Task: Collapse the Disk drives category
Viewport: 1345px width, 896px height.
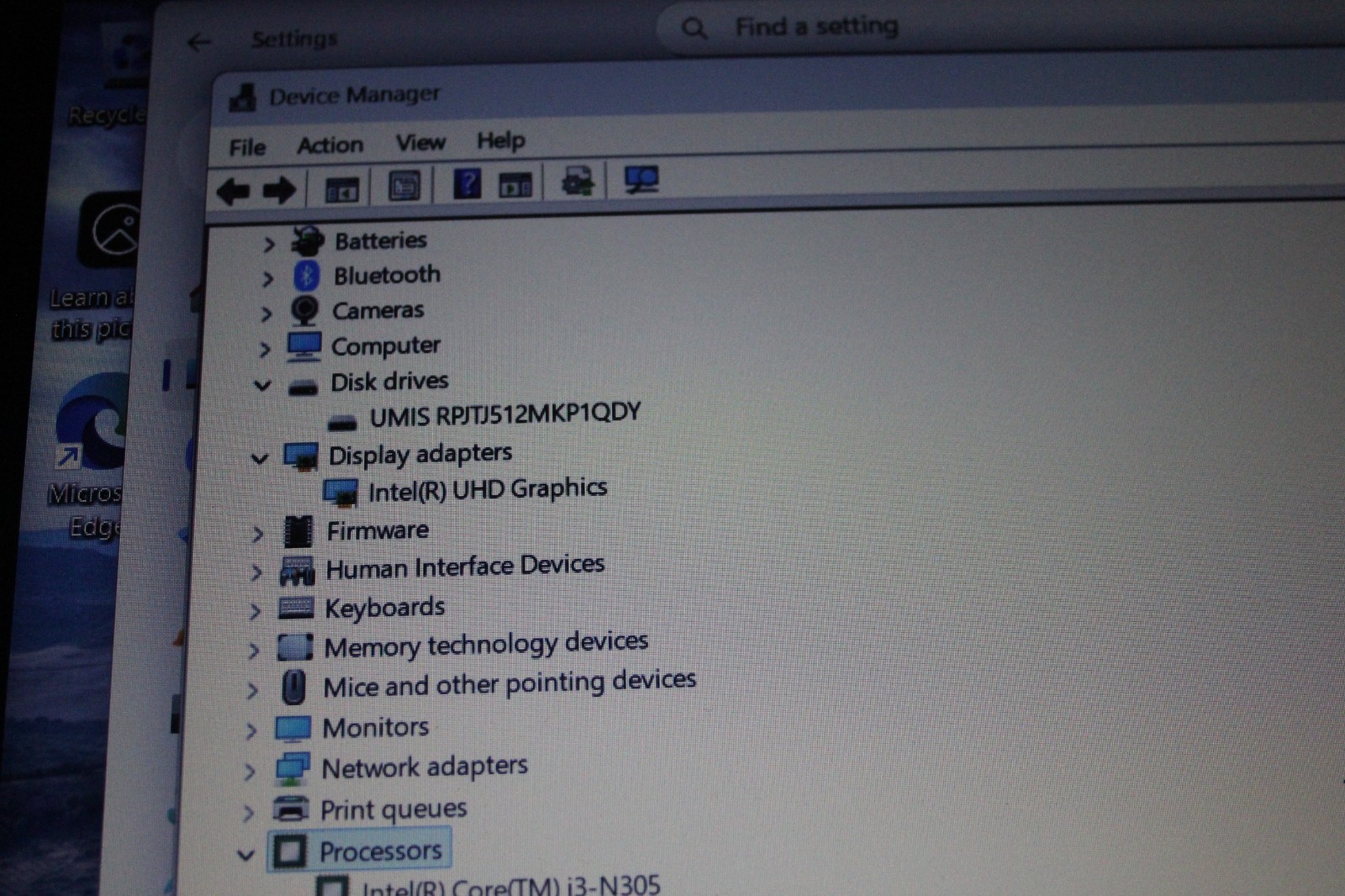Action: [x=263, y=386]
